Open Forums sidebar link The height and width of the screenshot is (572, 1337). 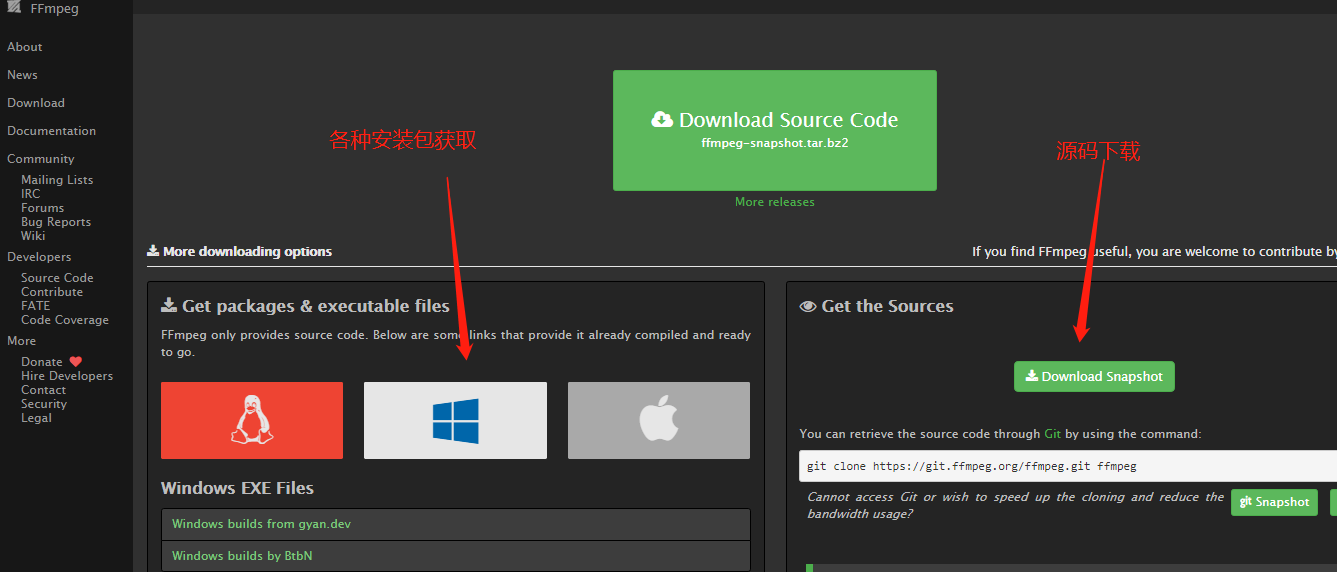(42, 208)
